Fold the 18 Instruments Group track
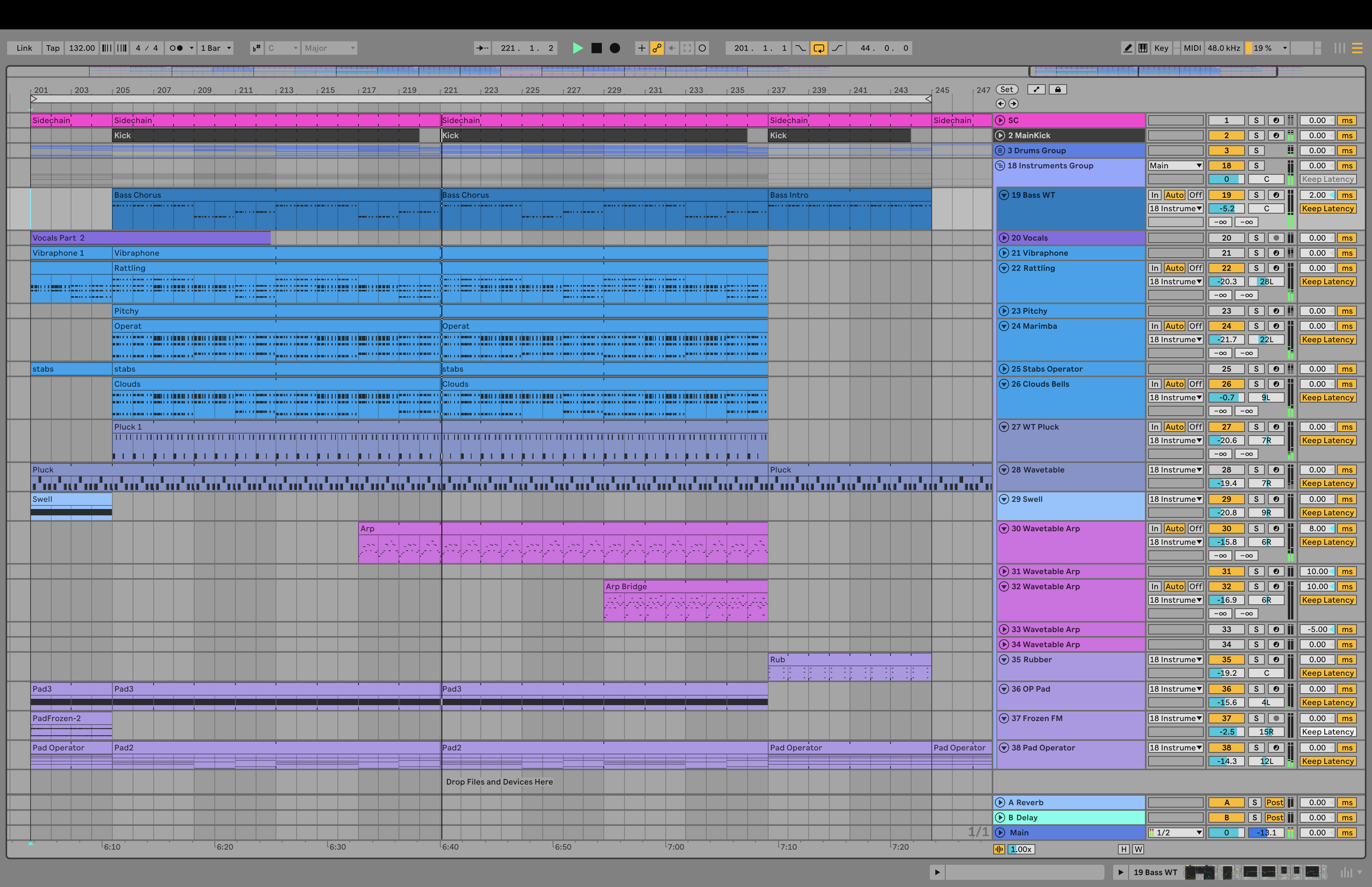This screenshot has width=1372, height=887. (1000, 166)
